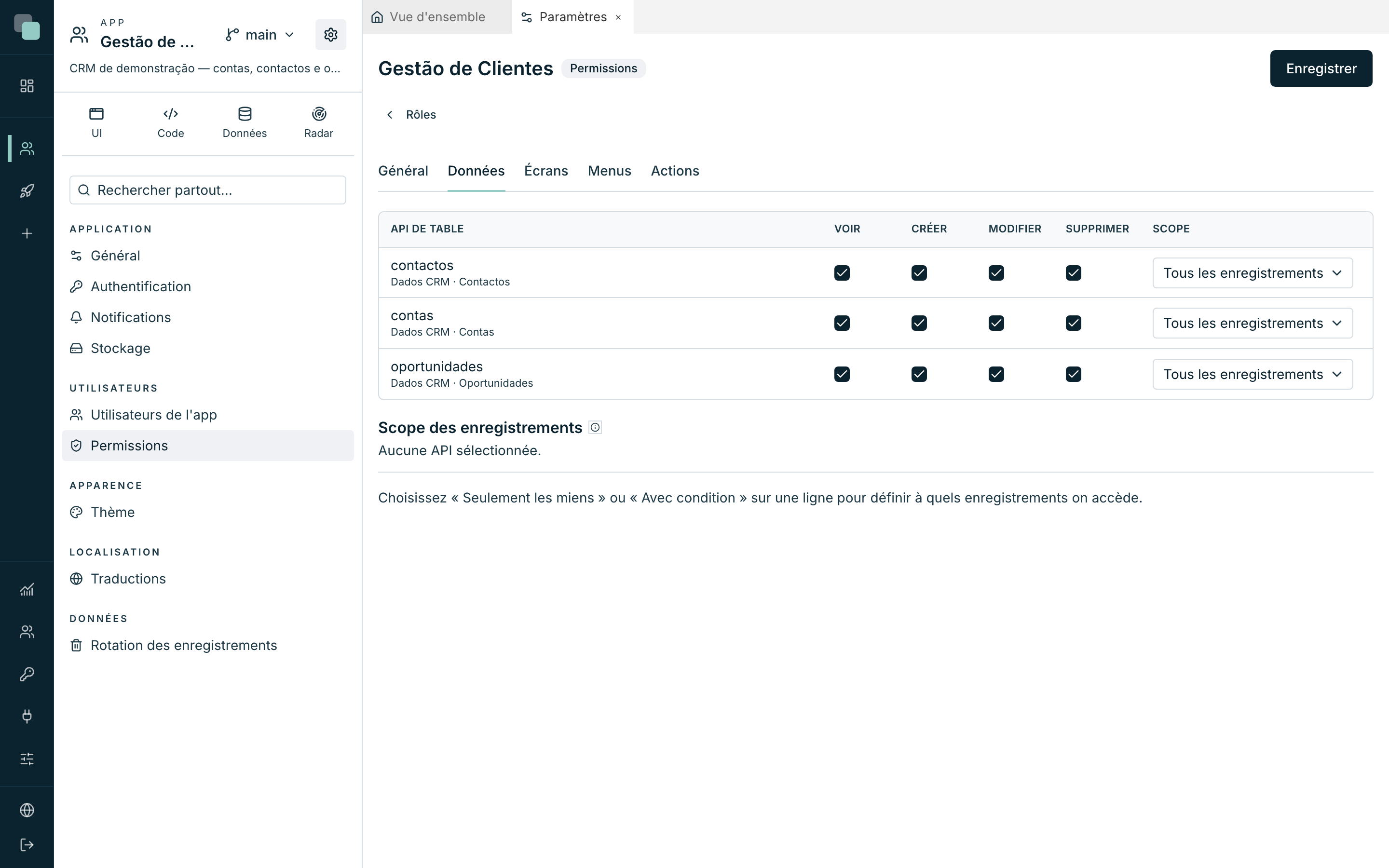The width and height of the screenshot is (1389, 868).
Task: Select the rocket deploy icon in left rail
Action: 27,190
